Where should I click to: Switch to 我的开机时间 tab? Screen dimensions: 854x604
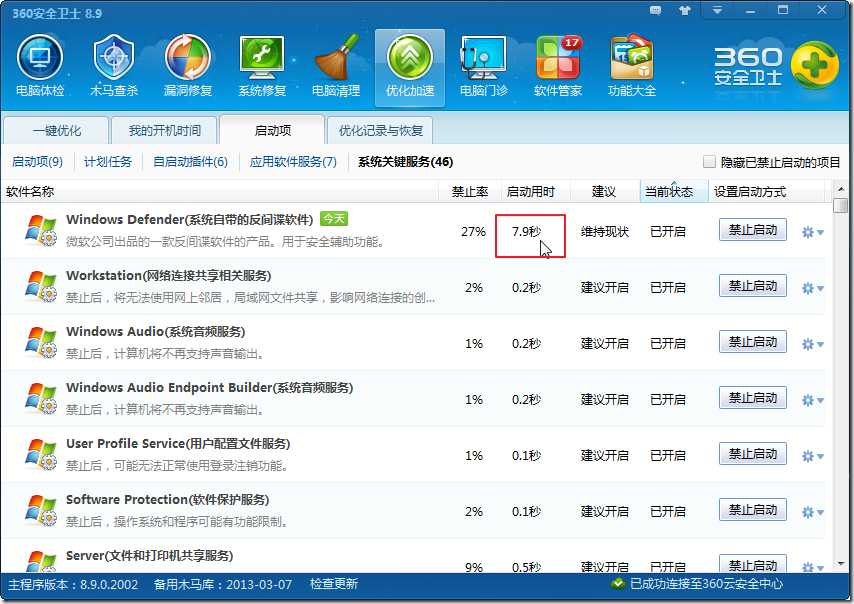tap(164, 131)
